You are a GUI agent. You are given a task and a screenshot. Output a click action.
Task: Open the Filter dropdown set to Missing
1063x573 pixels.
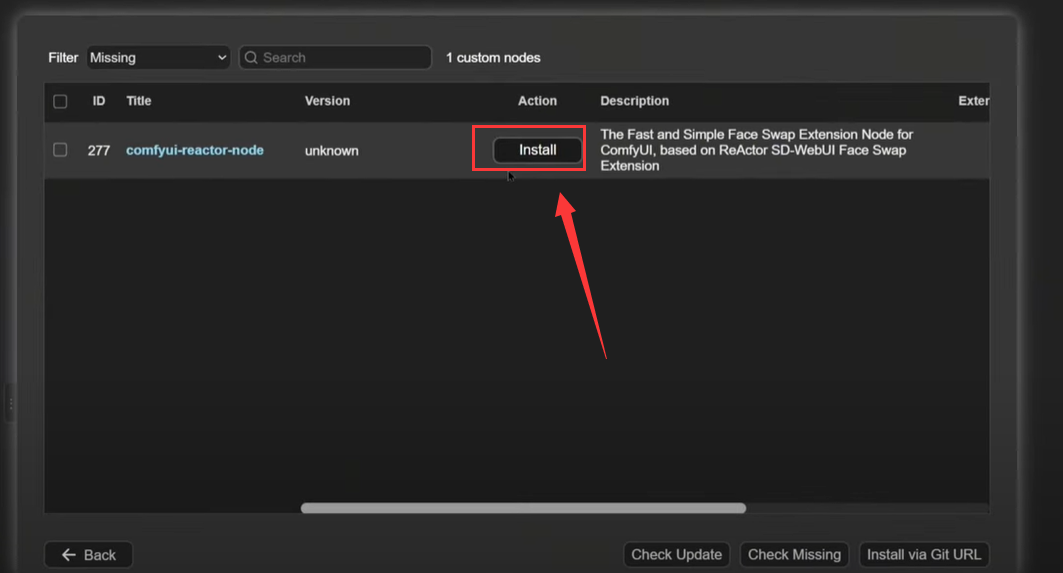159,58
